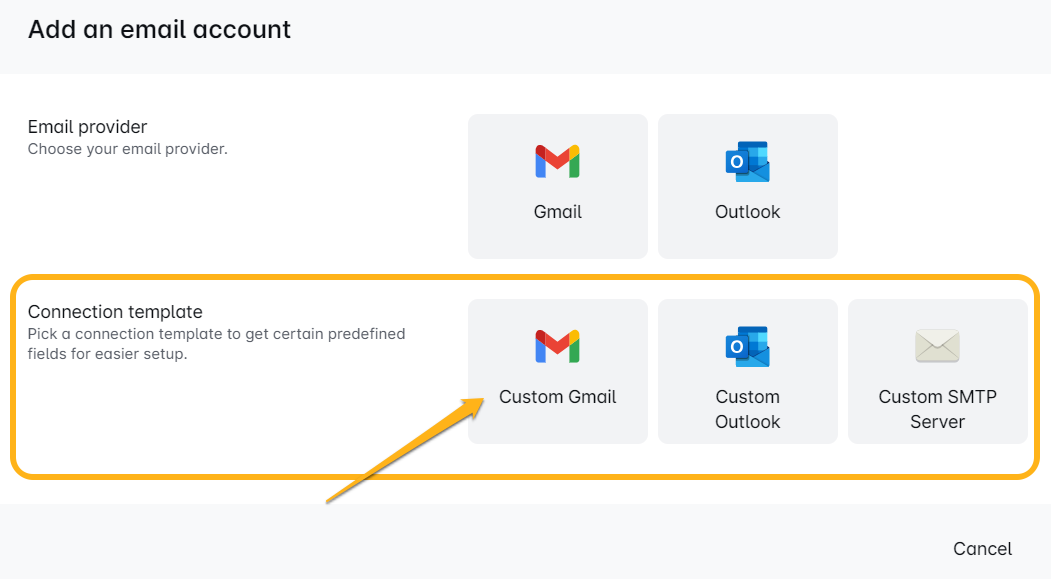This screenshot has width=1051, height=579.
Task: Click the Outlook logo under Email provider
Action: click(747, 161)
